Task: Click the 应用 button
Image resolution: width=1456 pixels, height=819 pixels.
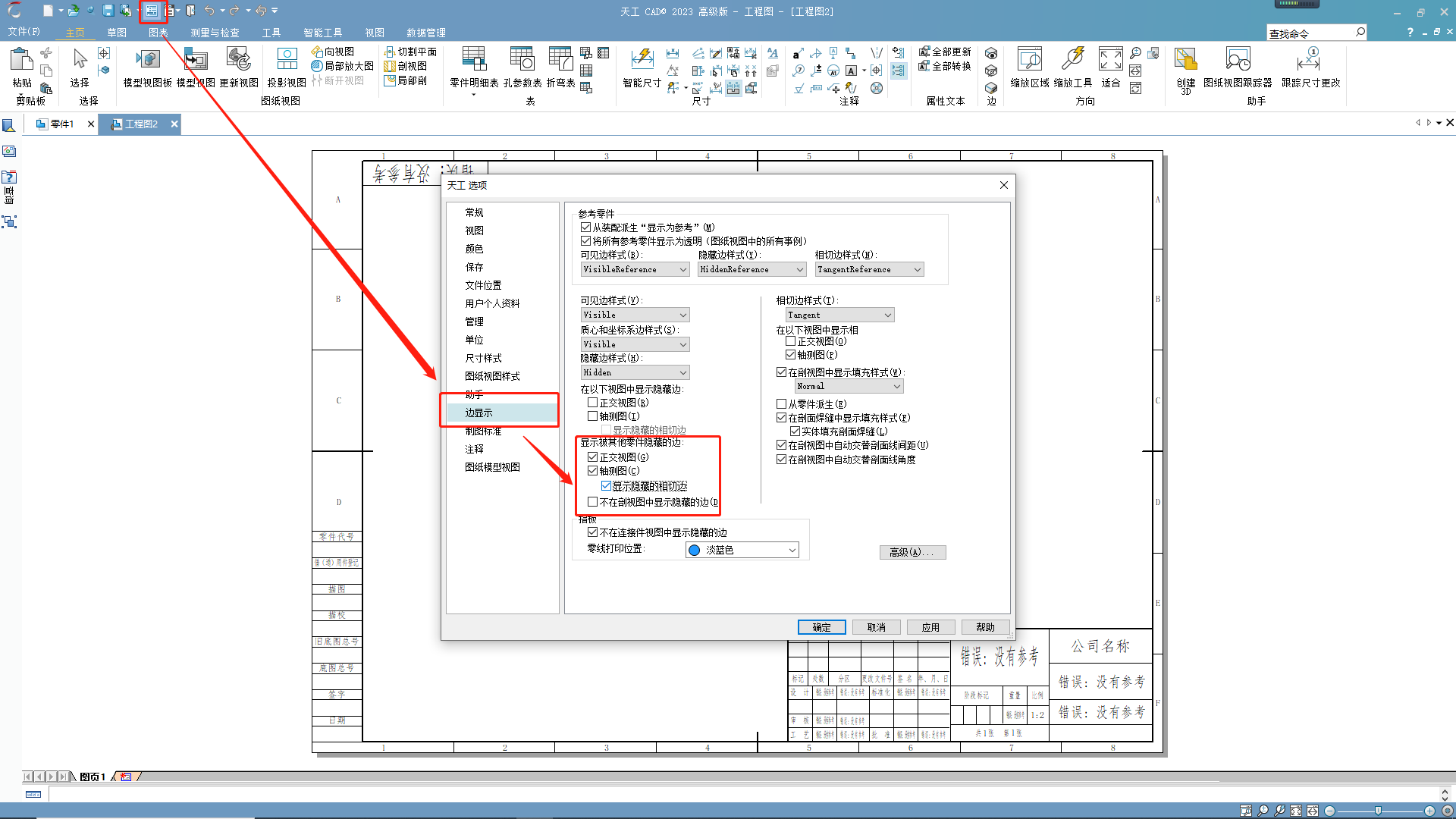Action: [930, 627]
